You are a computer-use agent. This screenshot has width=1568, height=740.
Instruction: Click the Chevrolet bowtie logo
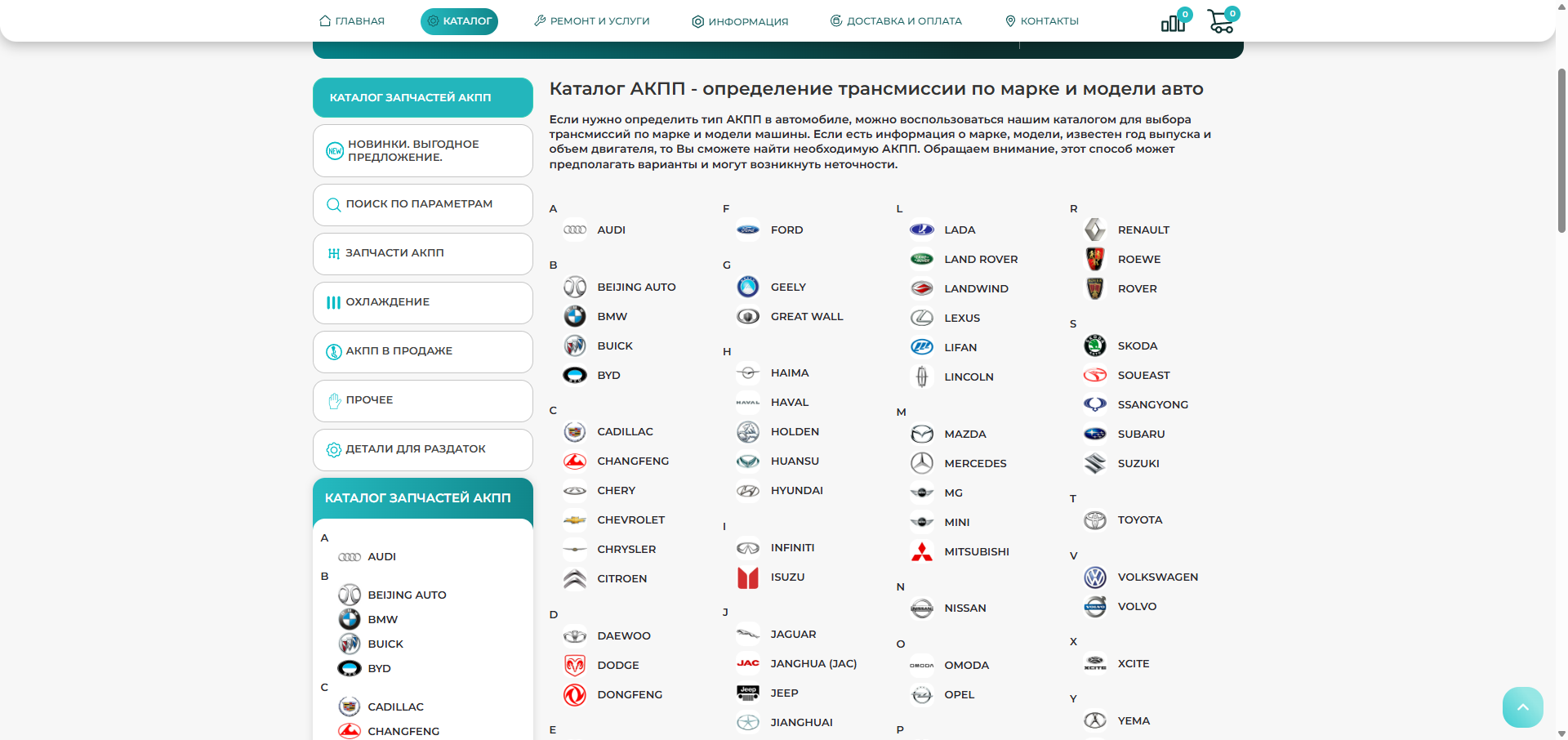coord(575,519)
